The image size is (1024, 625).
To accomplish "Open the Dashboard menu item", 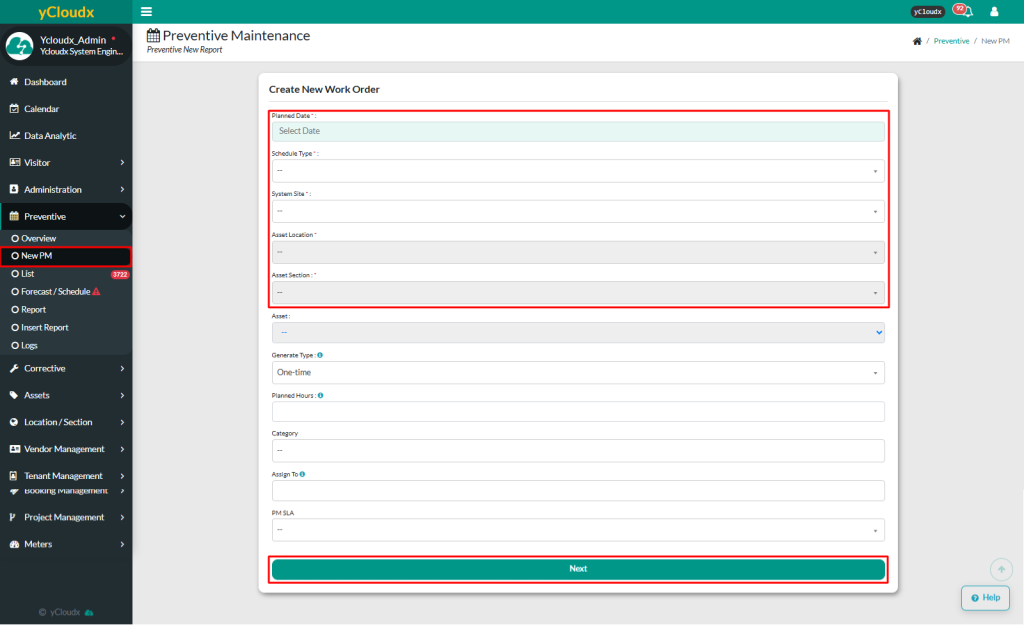I will (x=46, y=82).
